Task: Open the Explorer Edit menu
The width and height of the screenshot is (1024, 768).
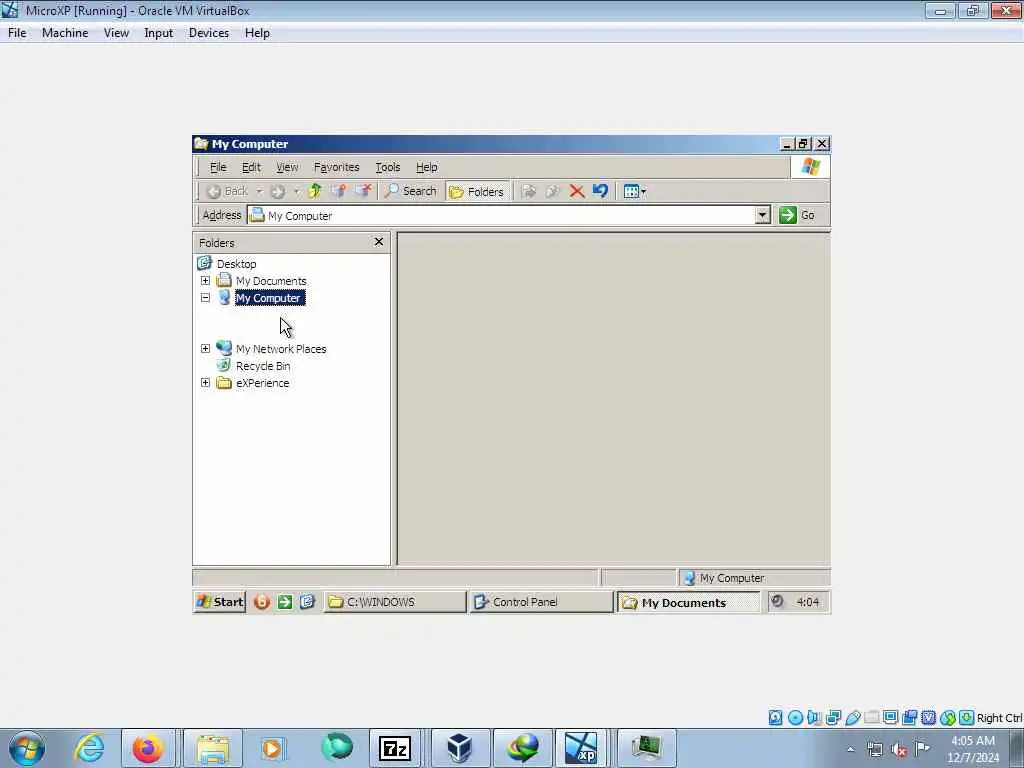Action: click(251, 167)
